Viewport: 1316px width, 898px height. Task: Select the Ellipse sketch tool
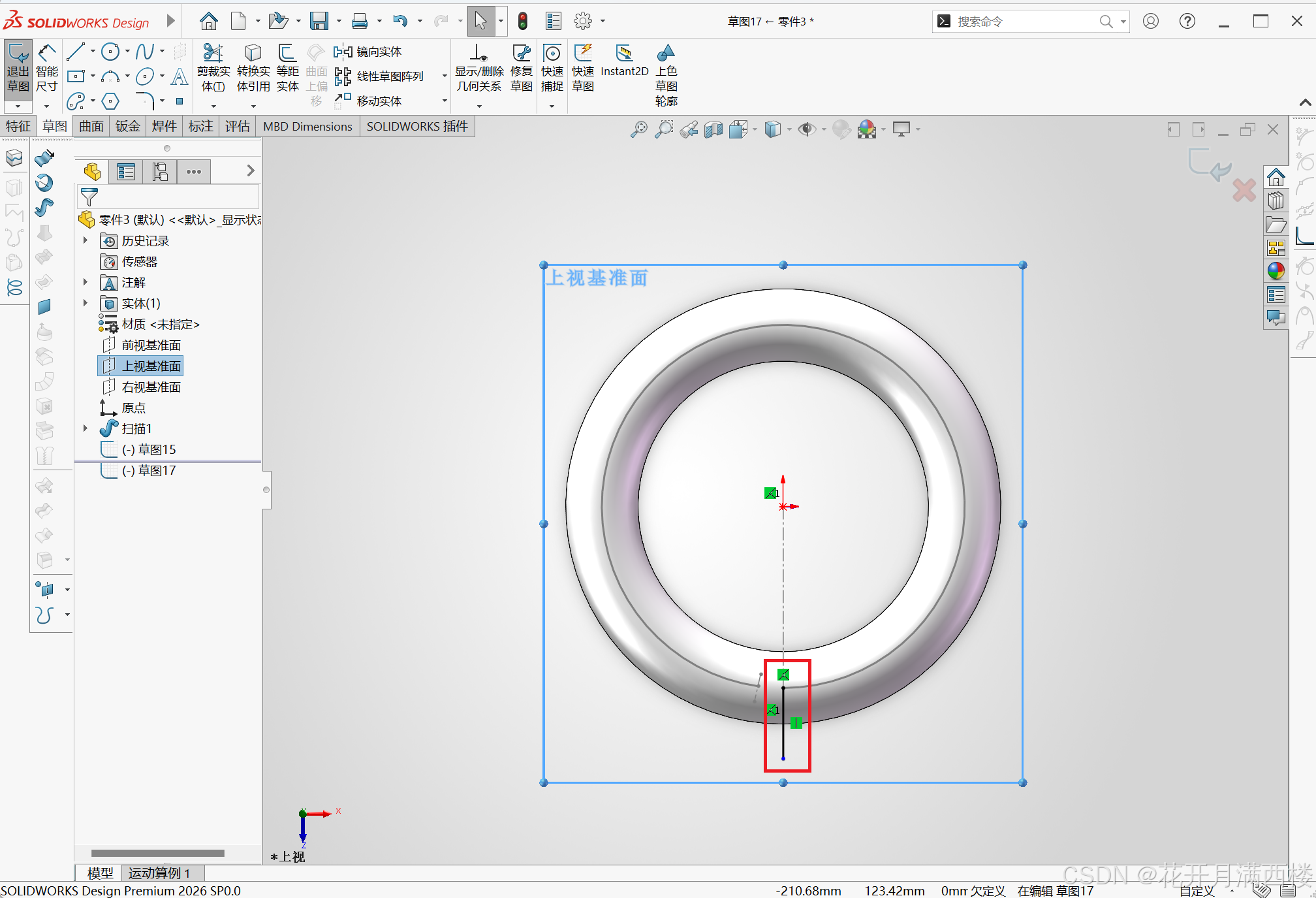pyautogui.click(x=145, y=76)
